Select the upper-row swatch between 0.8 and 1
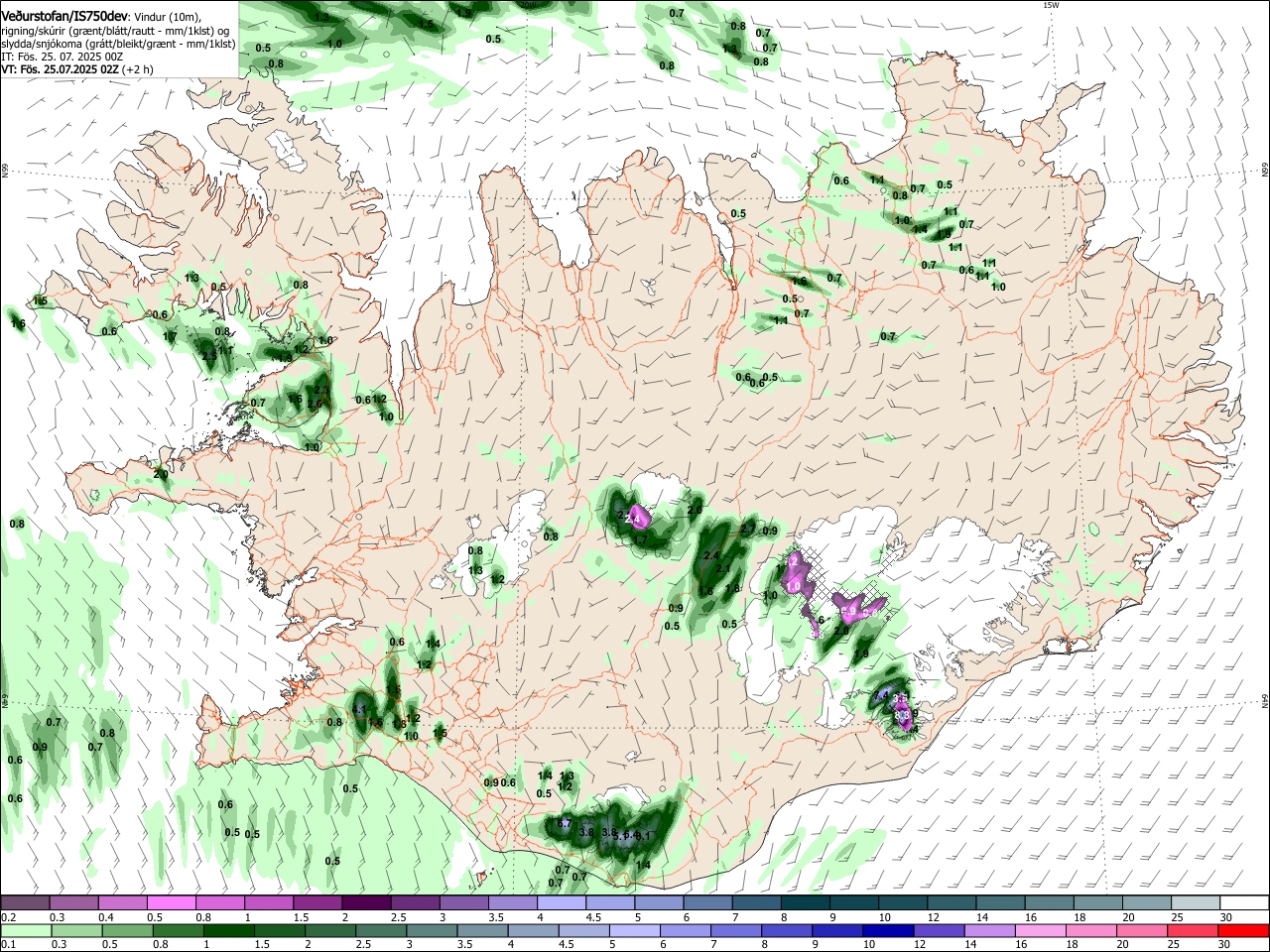This screenshot has width=1270, height=952. [219, 902]
